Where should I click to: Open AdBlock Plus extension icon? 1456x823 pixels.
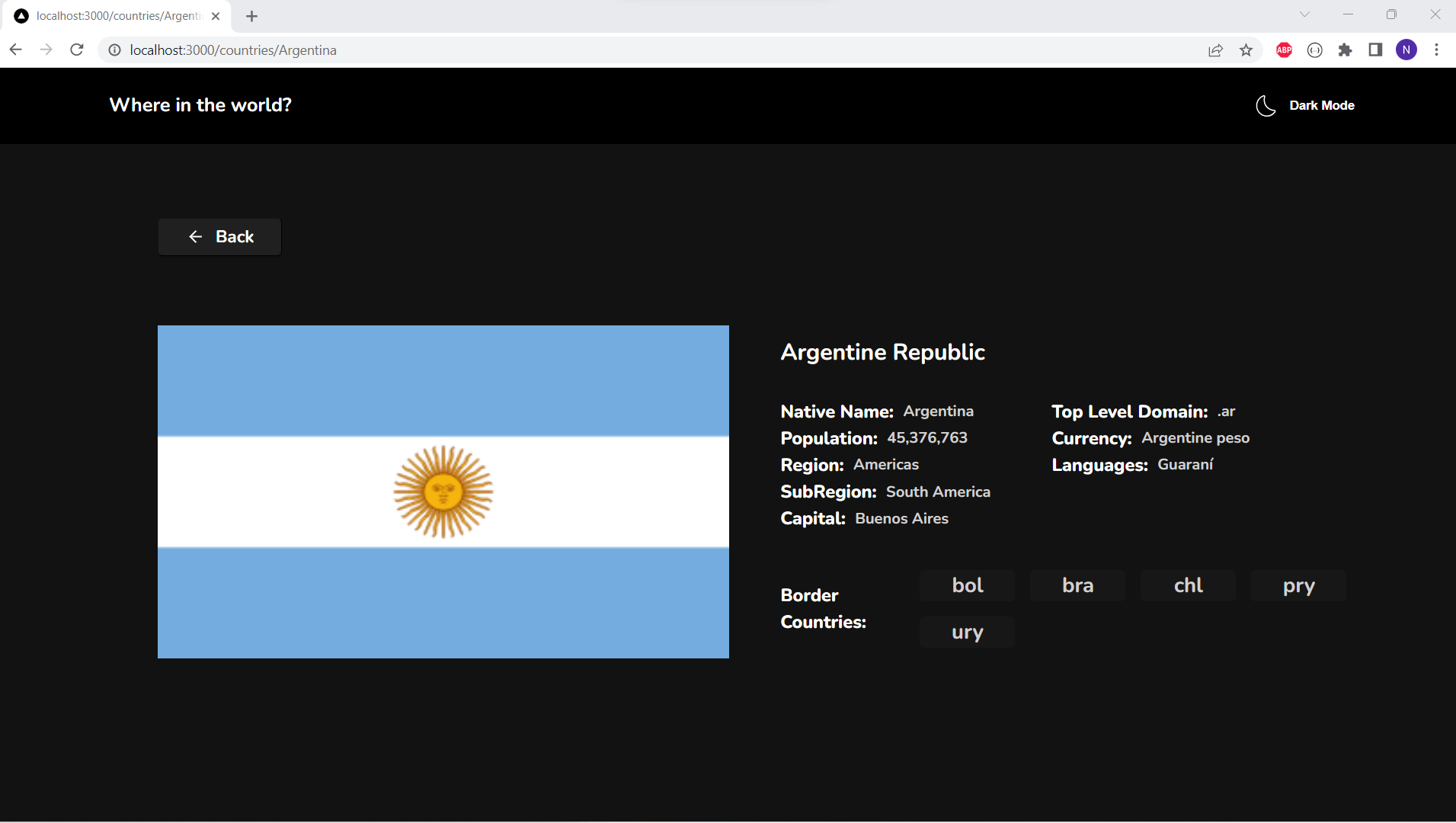tap(1284, 50)
